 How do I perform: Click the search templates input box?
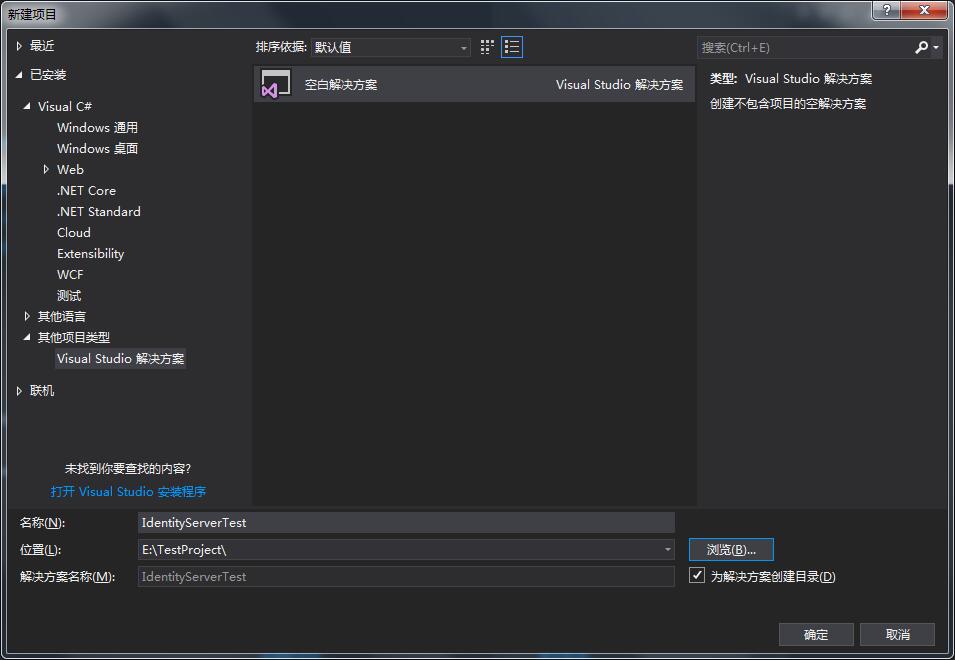pyautogui.click(x=804, y=47)
